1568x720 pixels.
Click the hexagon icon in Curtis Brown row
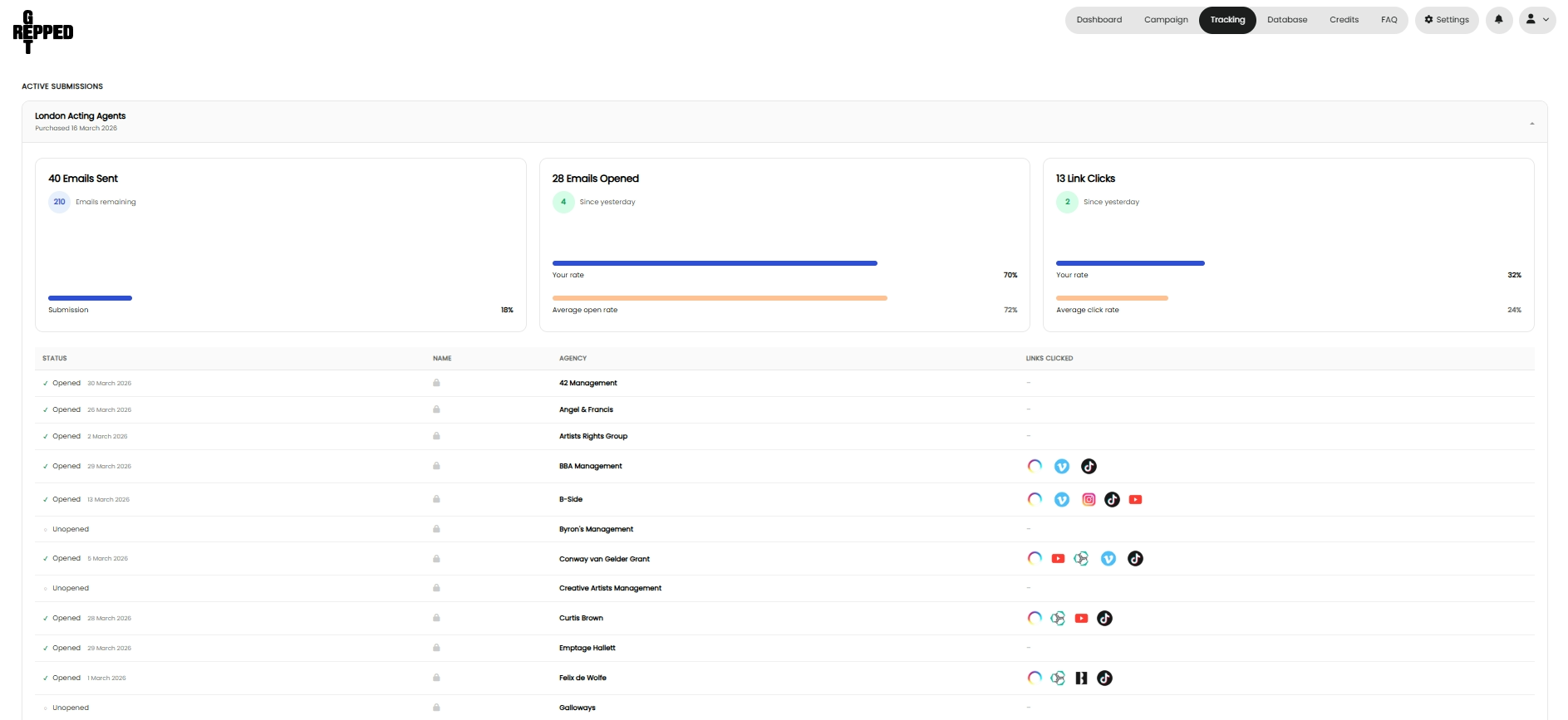point(1058,618)
